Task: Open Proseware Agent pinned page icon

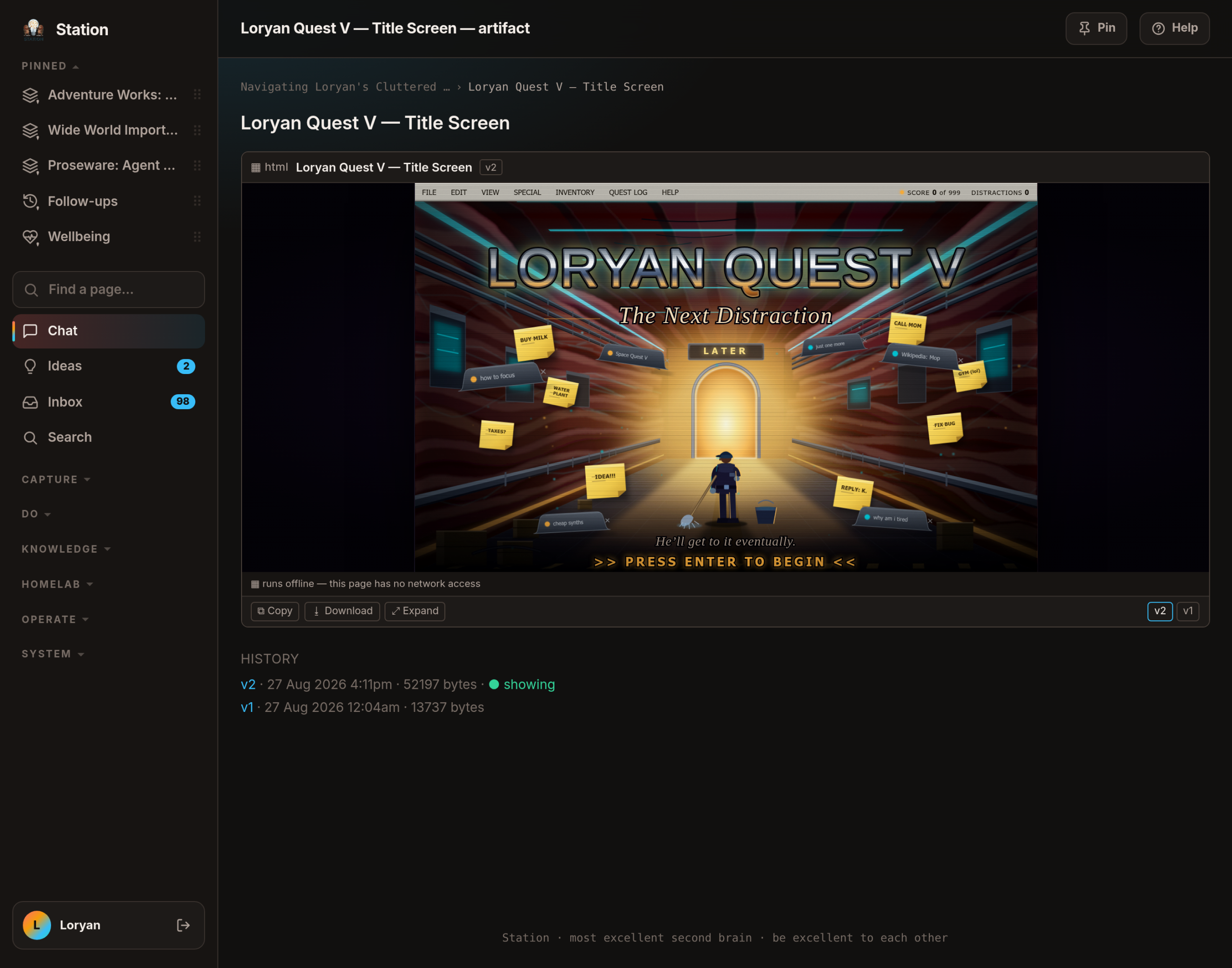Action: coord(31,166)
